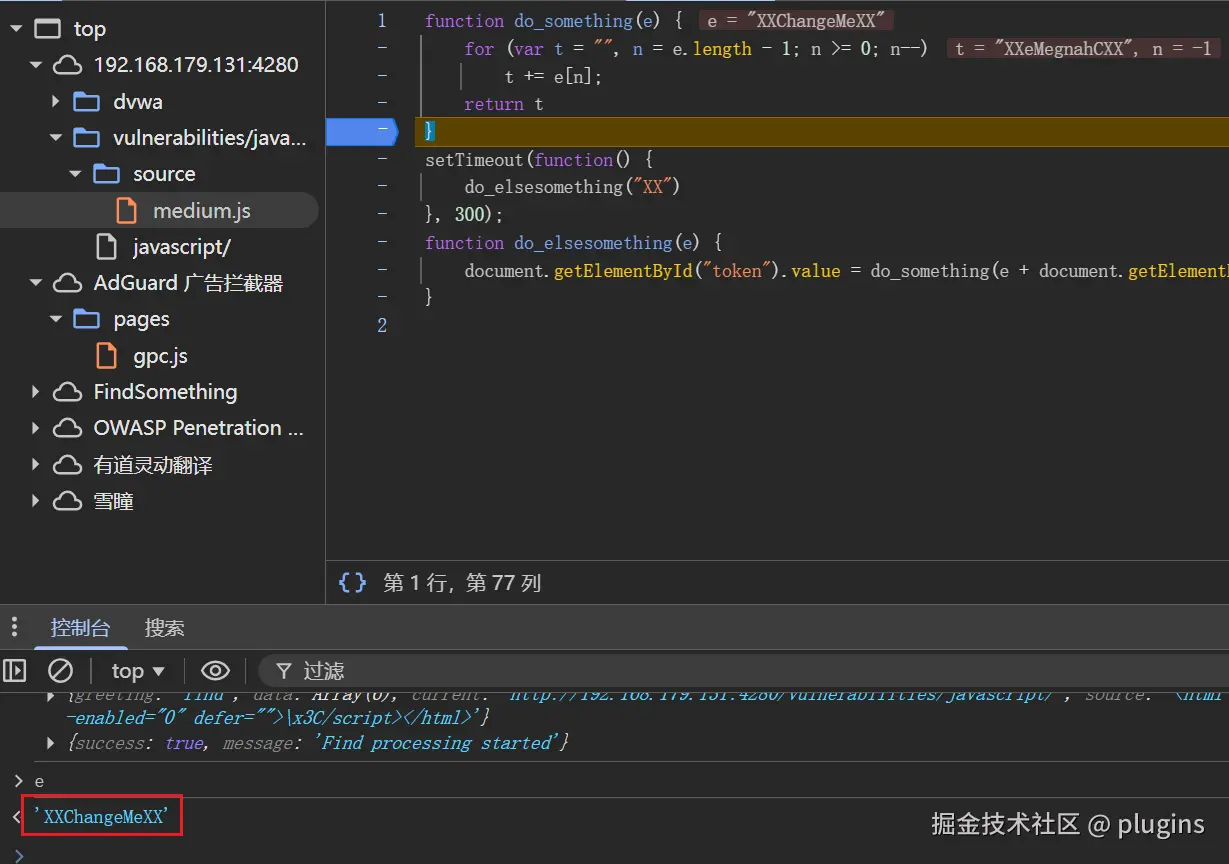This screenshot has width=1229, height=864.
Task: Open the drawer three-dot menu
Action: click(14, 627)
